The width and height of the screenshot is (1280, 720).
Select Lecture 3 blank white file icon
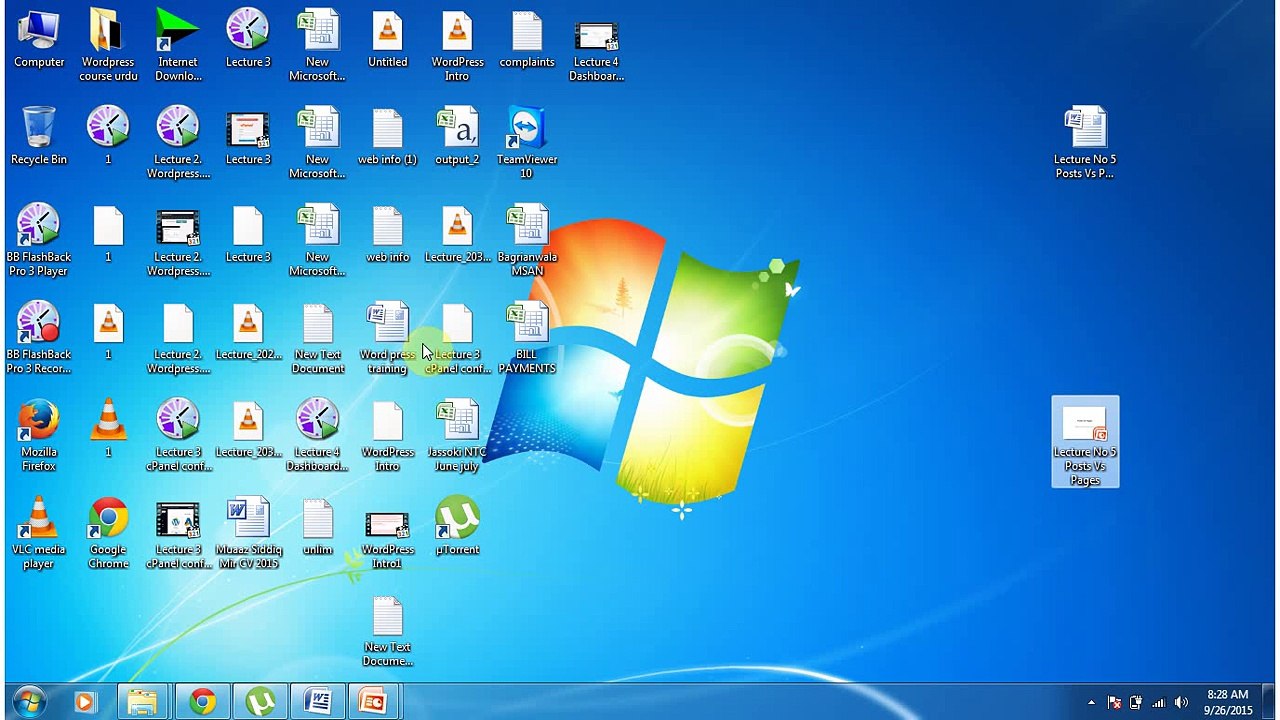248,235
